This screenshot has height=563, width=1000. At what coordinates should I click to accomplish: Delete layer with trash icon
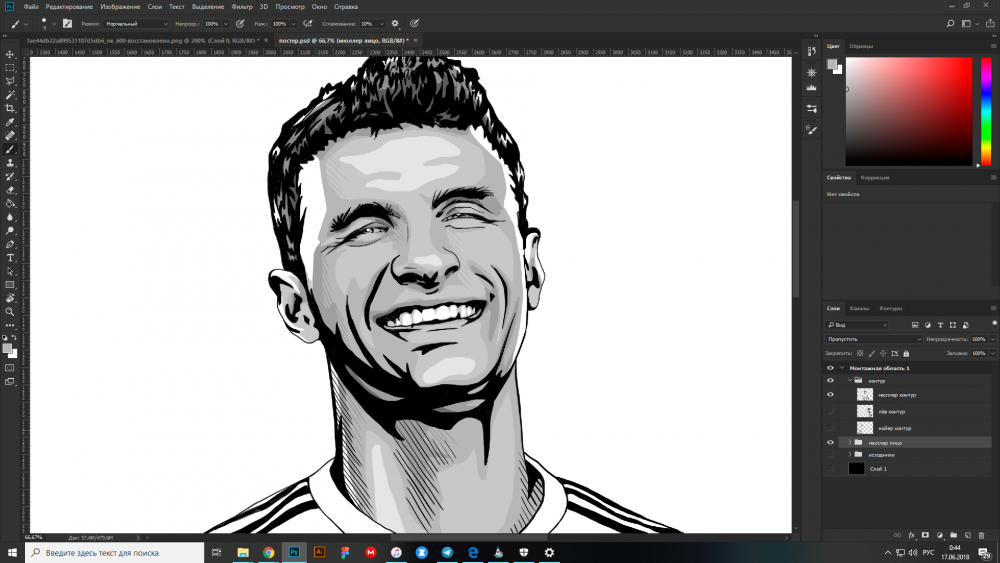coord(982,536)
